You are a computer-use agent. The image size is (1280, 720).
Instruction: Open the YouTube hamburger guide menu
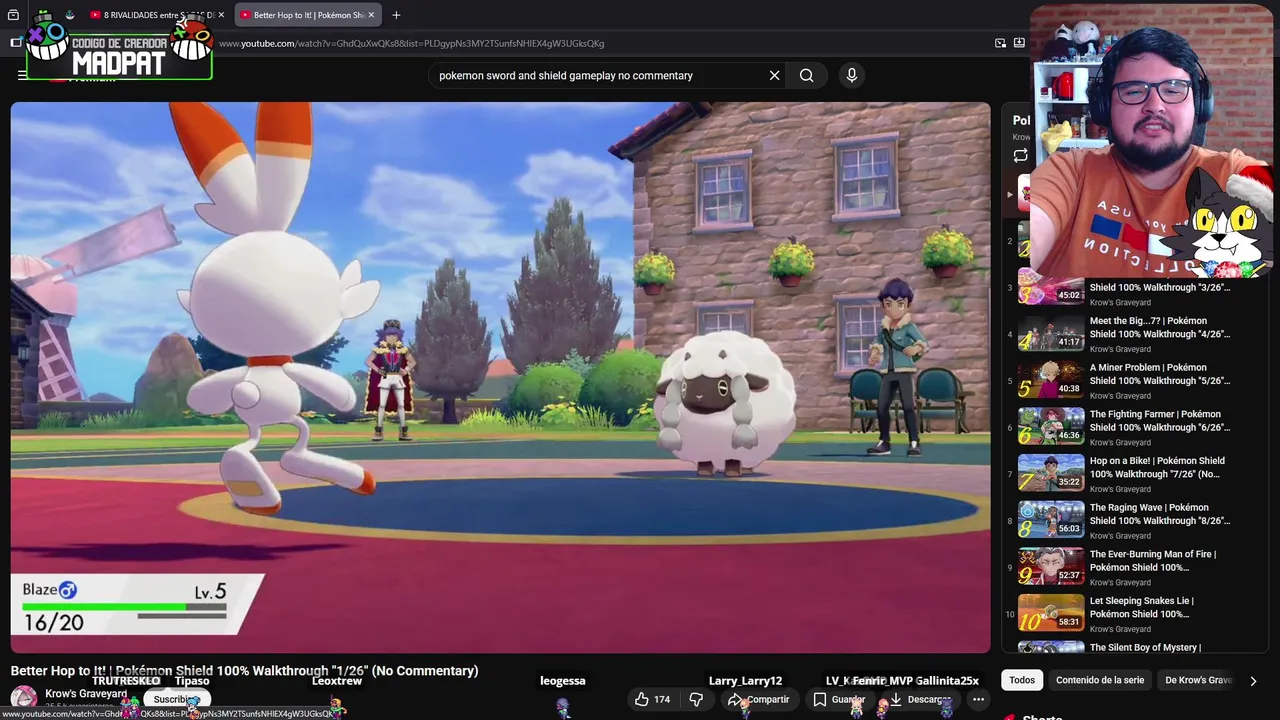[x=22, y=75]
